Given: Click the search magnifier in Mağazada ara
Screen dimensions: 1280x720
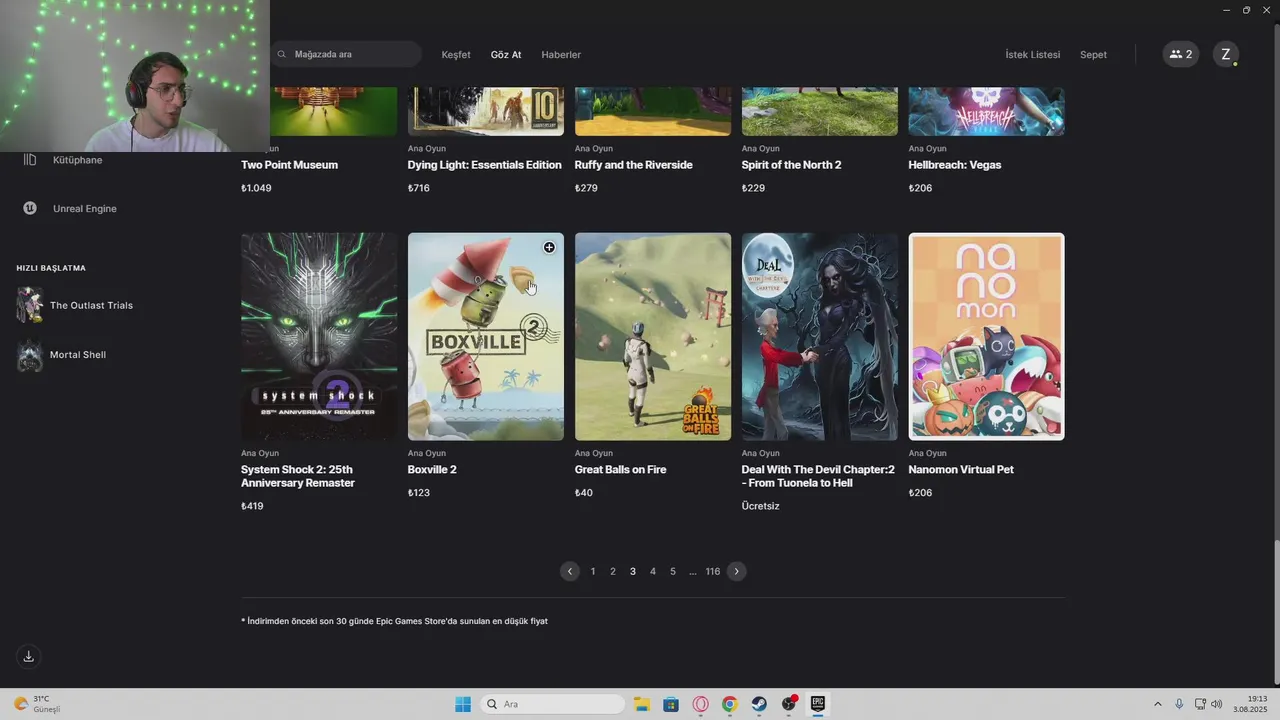Looking at the screenshot, I should click(282, 55).
